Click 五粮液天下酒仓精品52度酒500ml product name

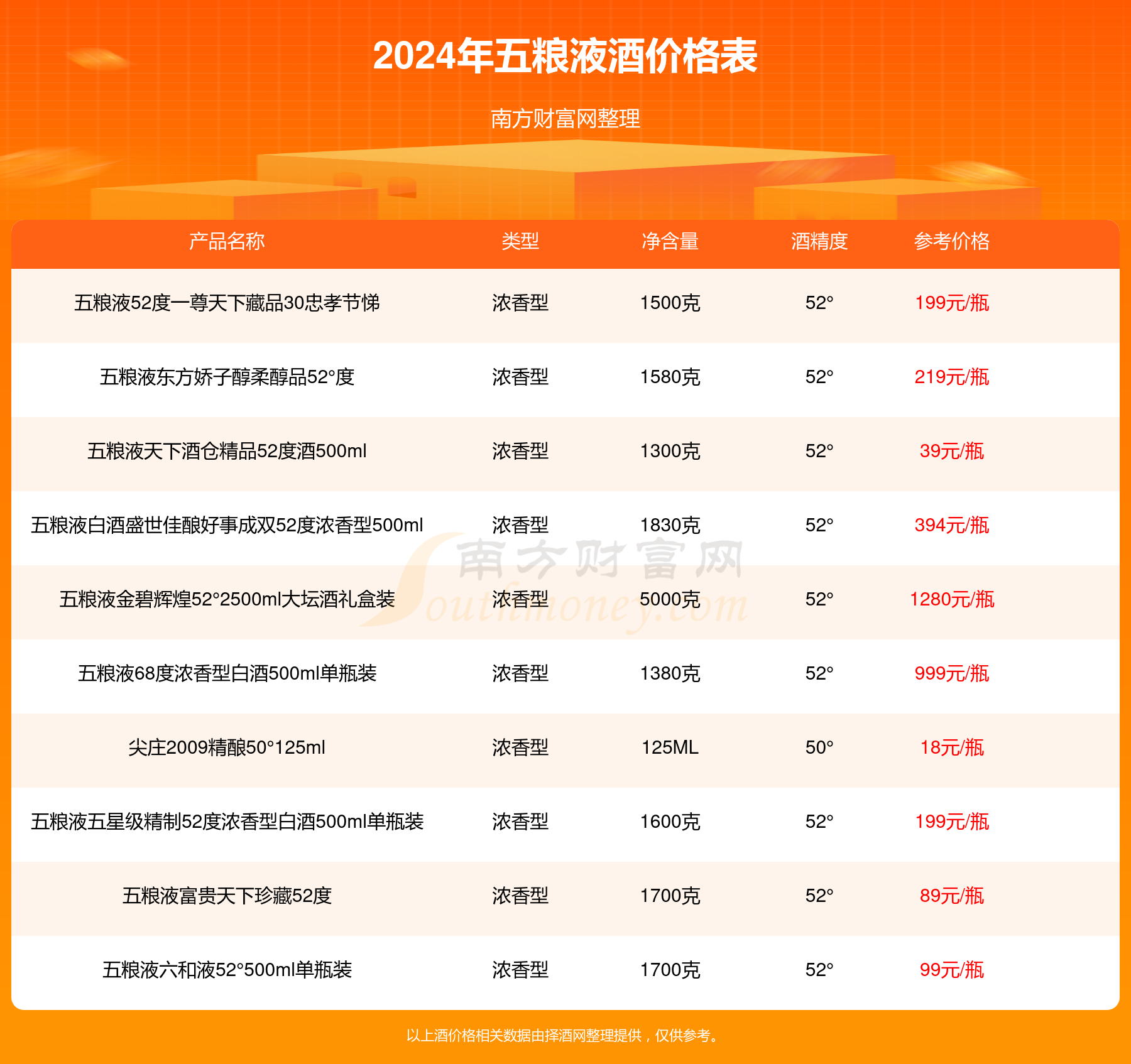(x=227, y=452)
